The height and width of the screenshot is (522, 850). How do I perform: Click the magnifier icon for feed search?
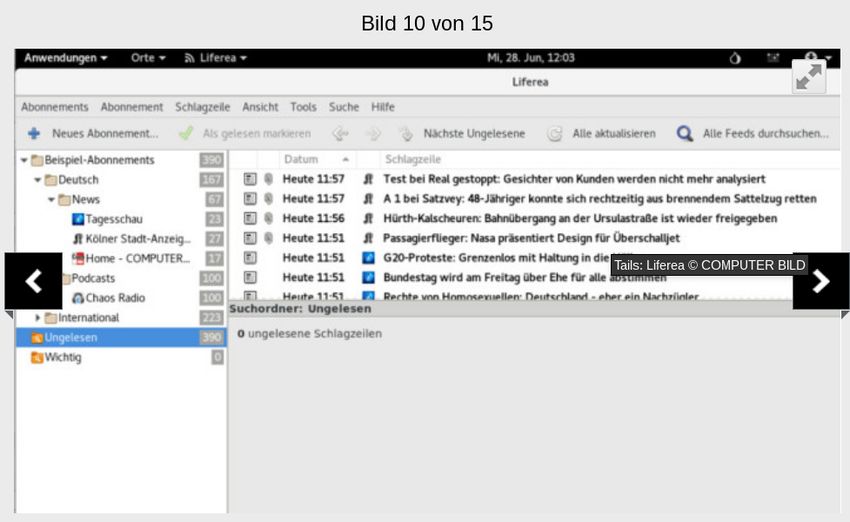point(685,133)
